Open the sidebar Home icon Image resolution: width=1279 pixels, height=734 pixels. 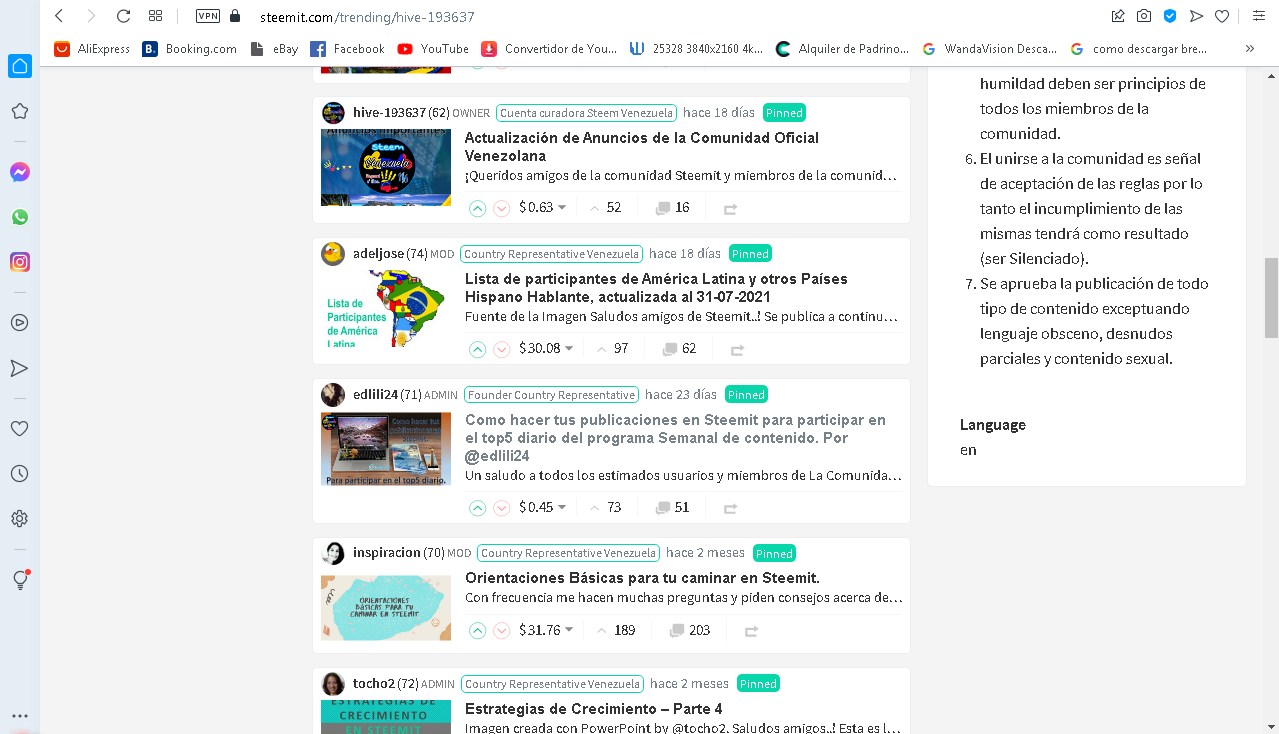[x=19, y=66]
